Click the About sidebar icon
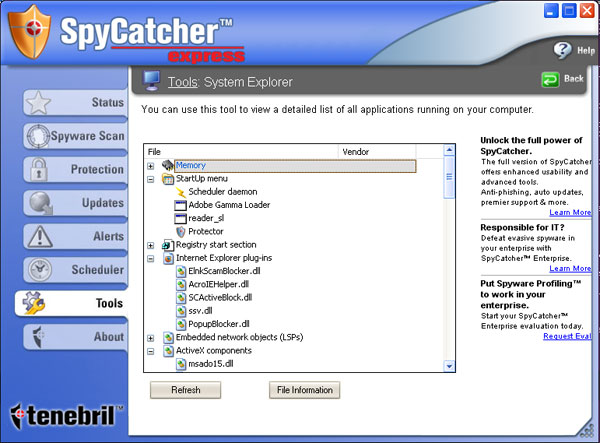 pyautogui.click(x=38, y=337)
